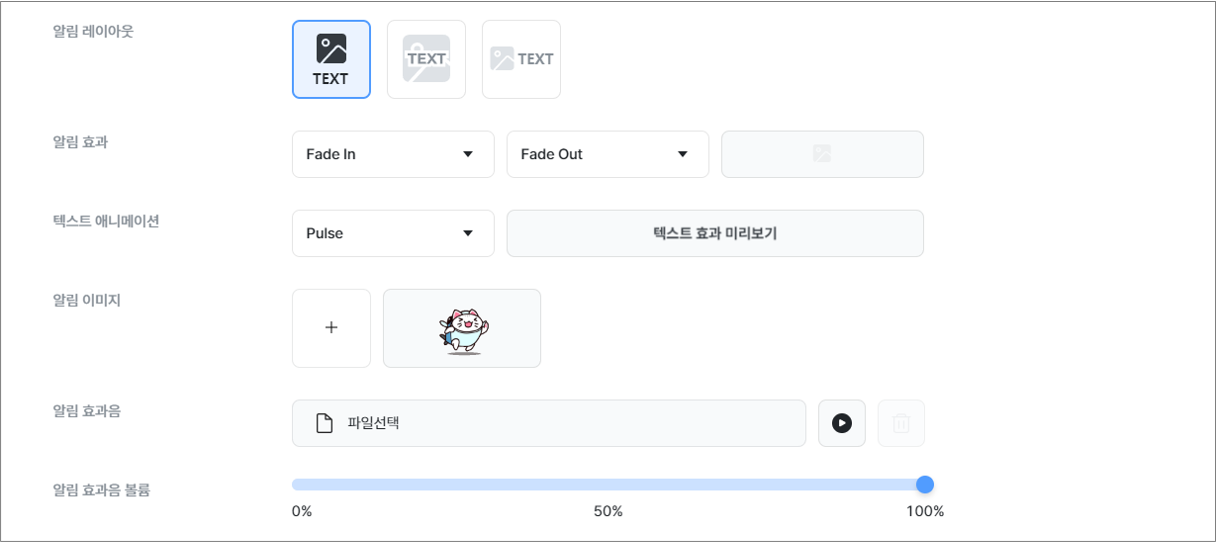Click the 파일선택 sound file field
The height and width of the screenshot is (542, 1216).
point(549,423)
